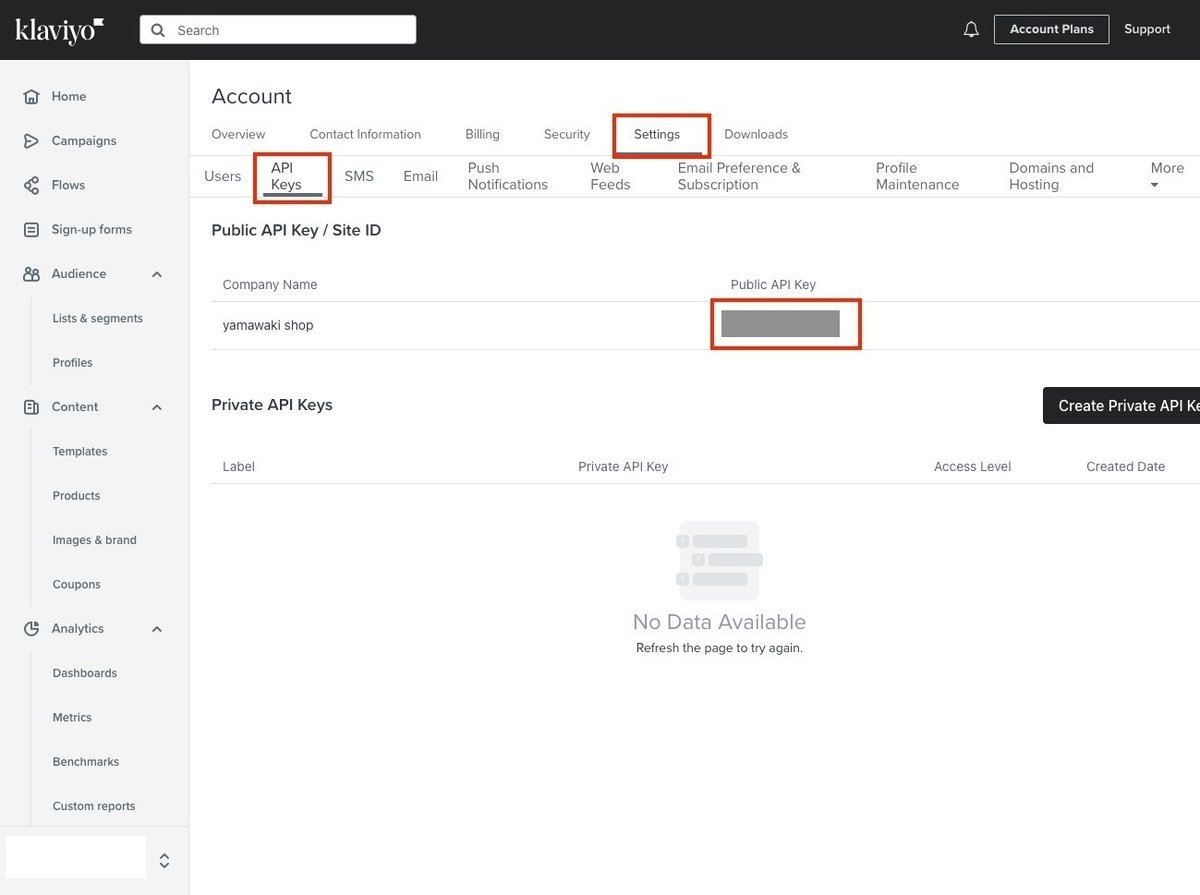Viewport: 1200px width, 895px height.
Task: Collapse the Analytics section chevron
Action: (x=157, y=629)
